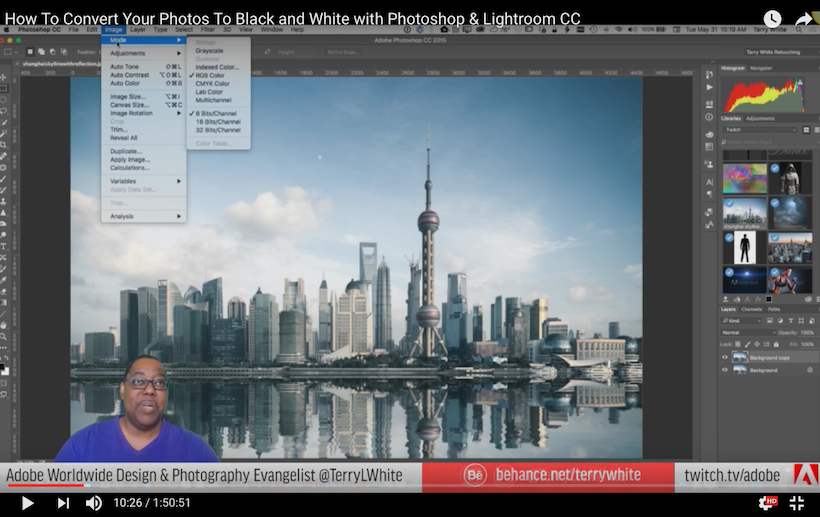The height and width of the screenshot is (517, 820).
Task: Filter layers by shape layers icon
Action: pos(801,320)
